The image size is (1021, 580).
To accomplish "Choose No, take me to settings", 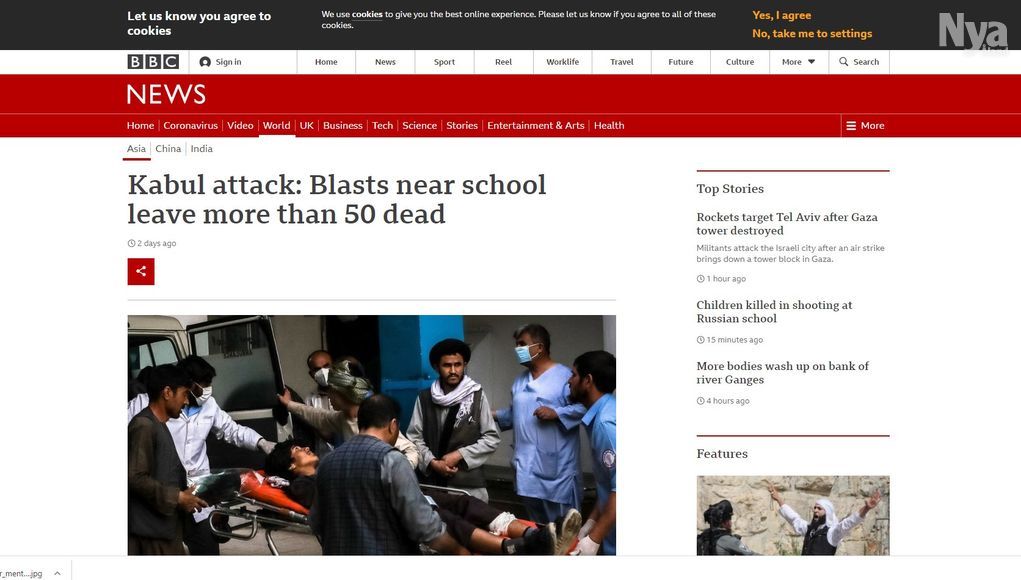I will coord(812,33).
